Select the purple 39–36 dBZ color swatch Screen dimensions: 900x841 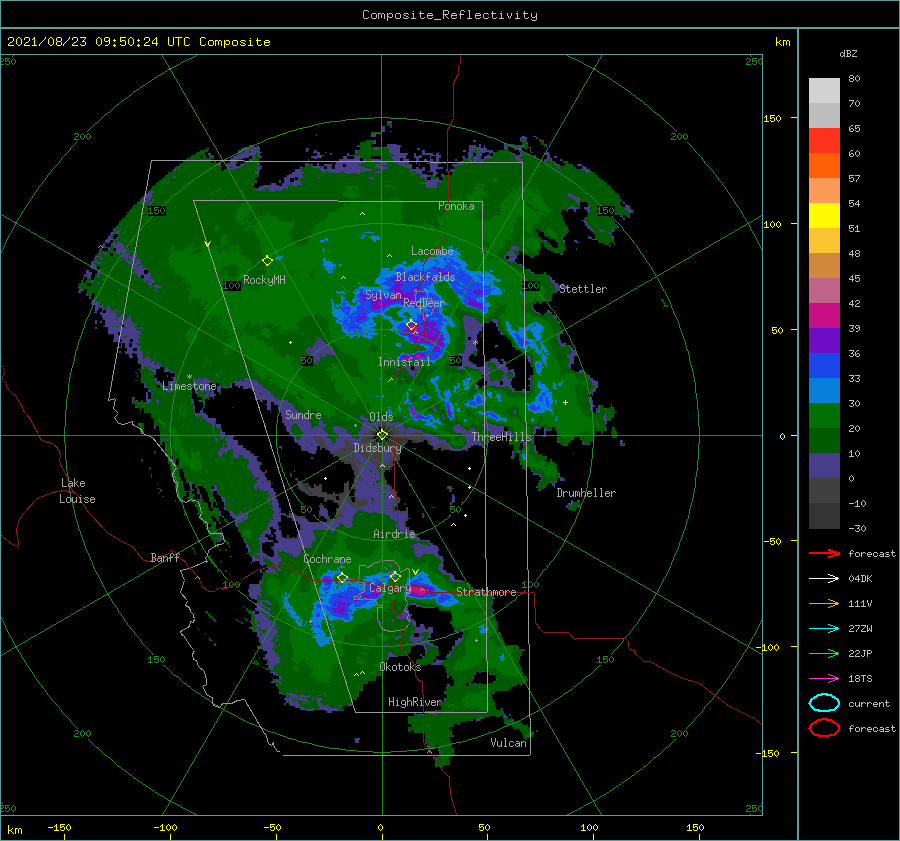click(824, 340)
